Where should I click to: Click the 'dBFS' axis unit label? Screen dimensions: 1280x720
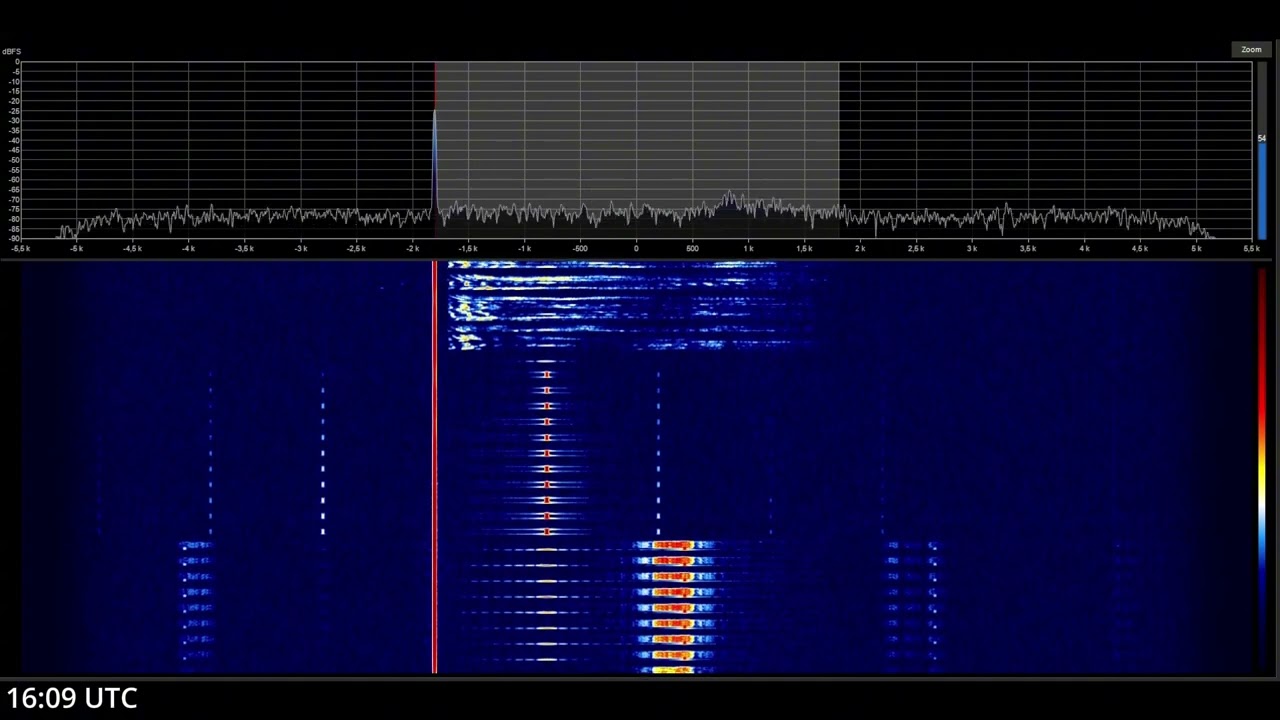tap(11, 51)
